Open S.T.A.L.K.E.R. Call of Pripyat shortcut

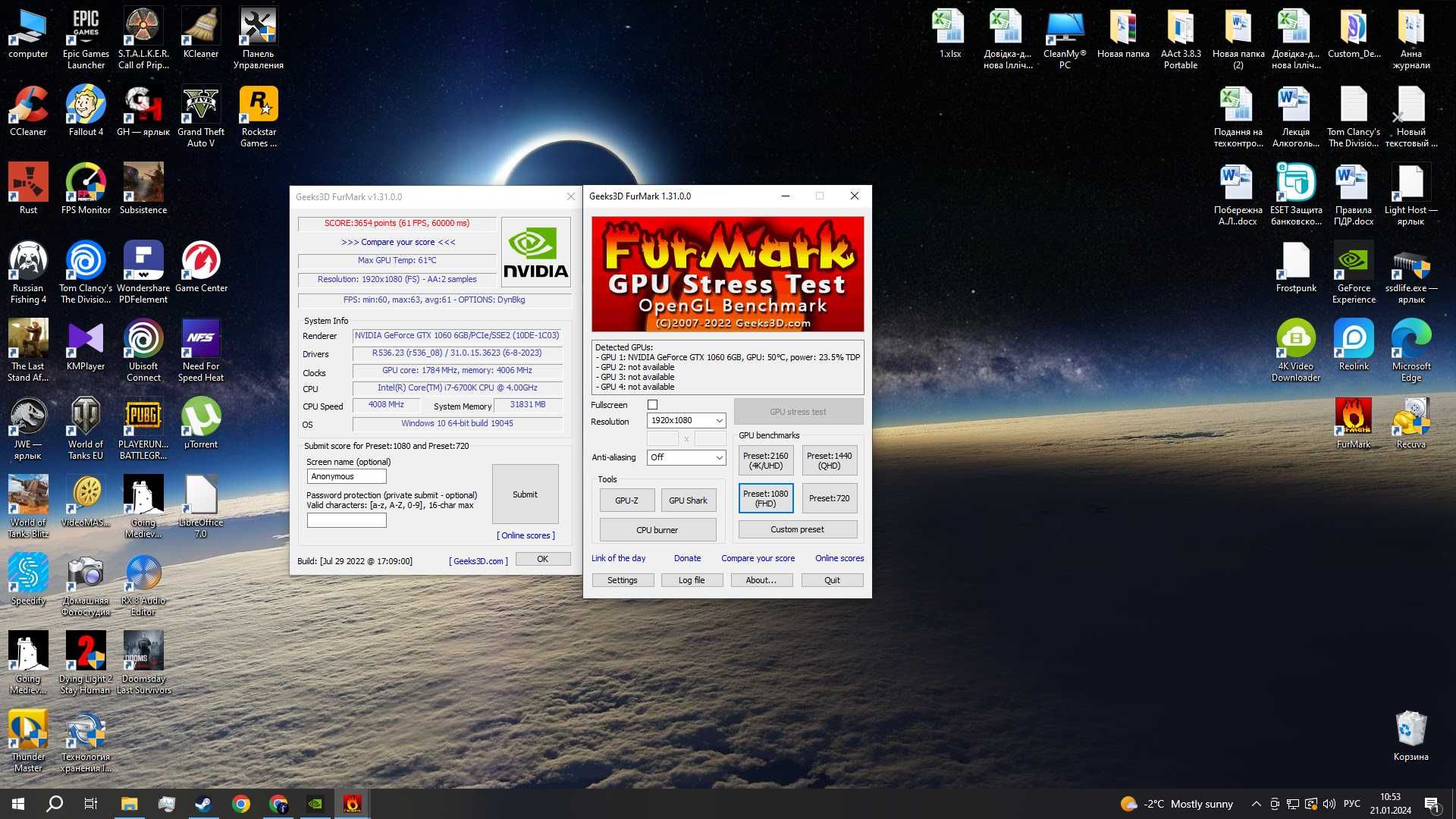pos(143,38)
